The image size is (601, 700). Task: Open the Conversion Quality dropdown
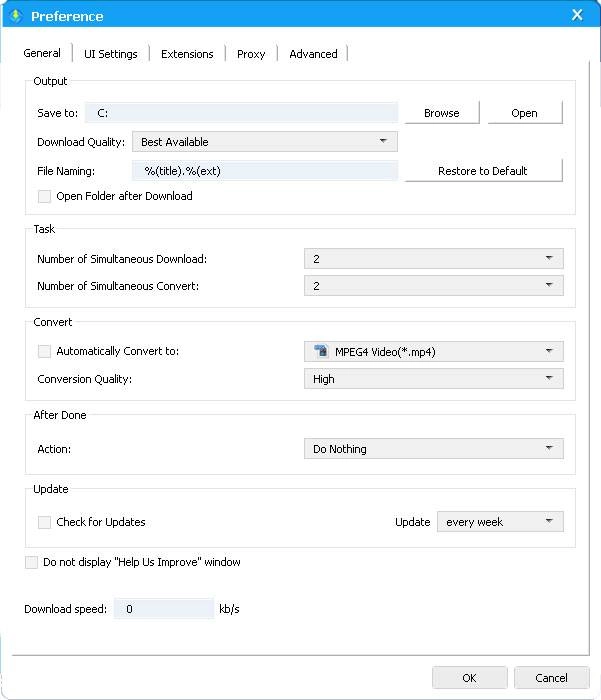pyautogui.click(x=434, y=379)
